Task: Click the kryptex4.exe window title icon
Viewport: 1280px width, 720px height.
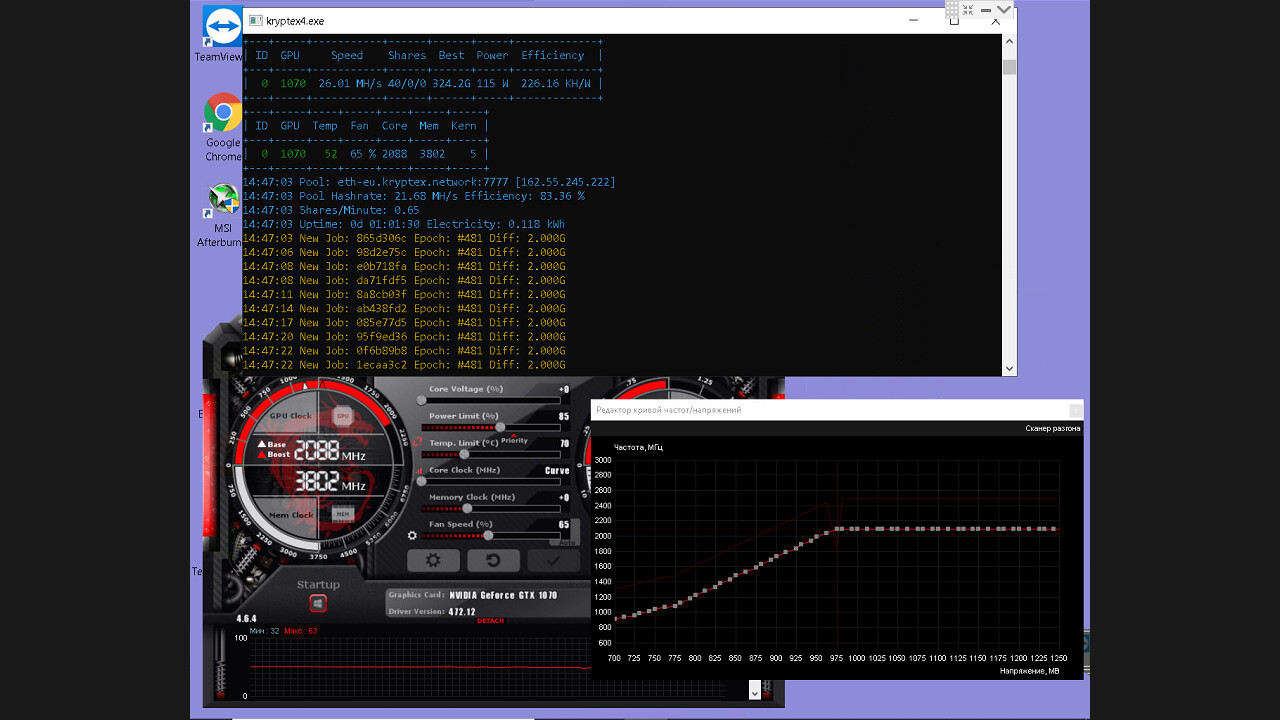Action: [255, 21]
